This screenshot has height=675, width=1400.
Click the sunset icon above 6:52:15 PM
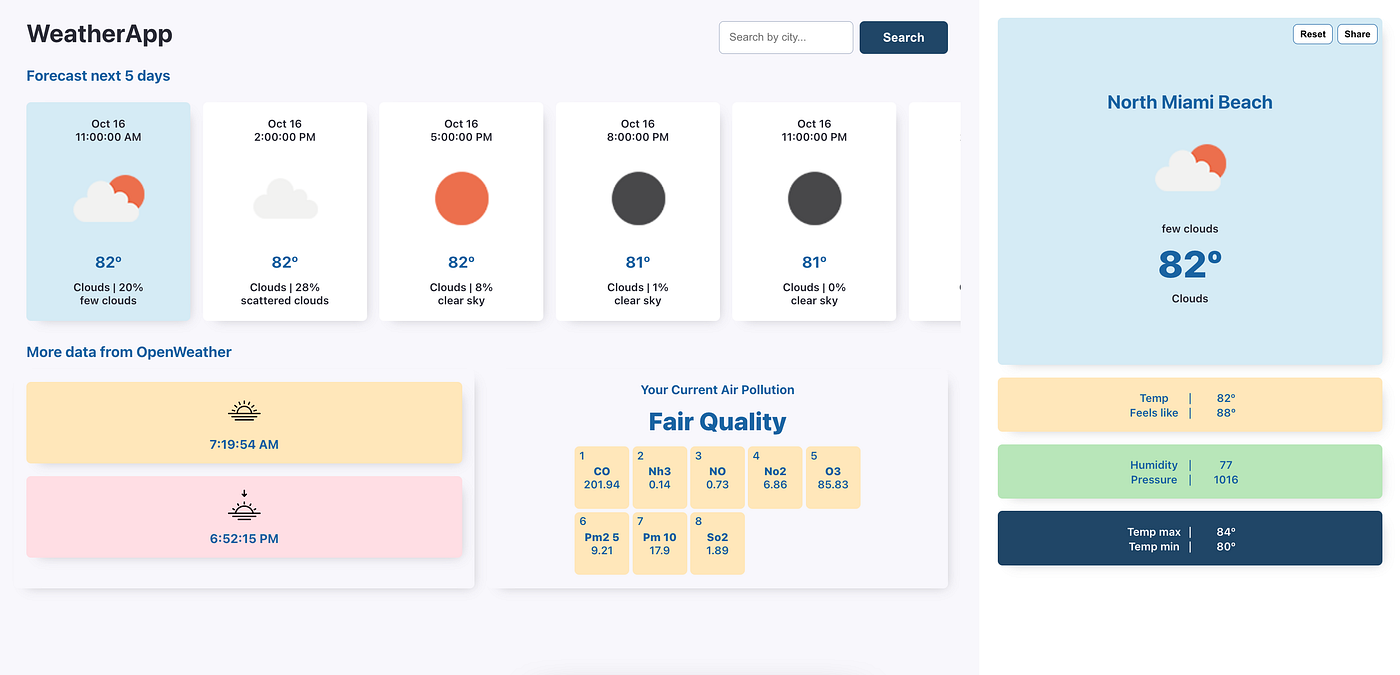tap(243, 508)
